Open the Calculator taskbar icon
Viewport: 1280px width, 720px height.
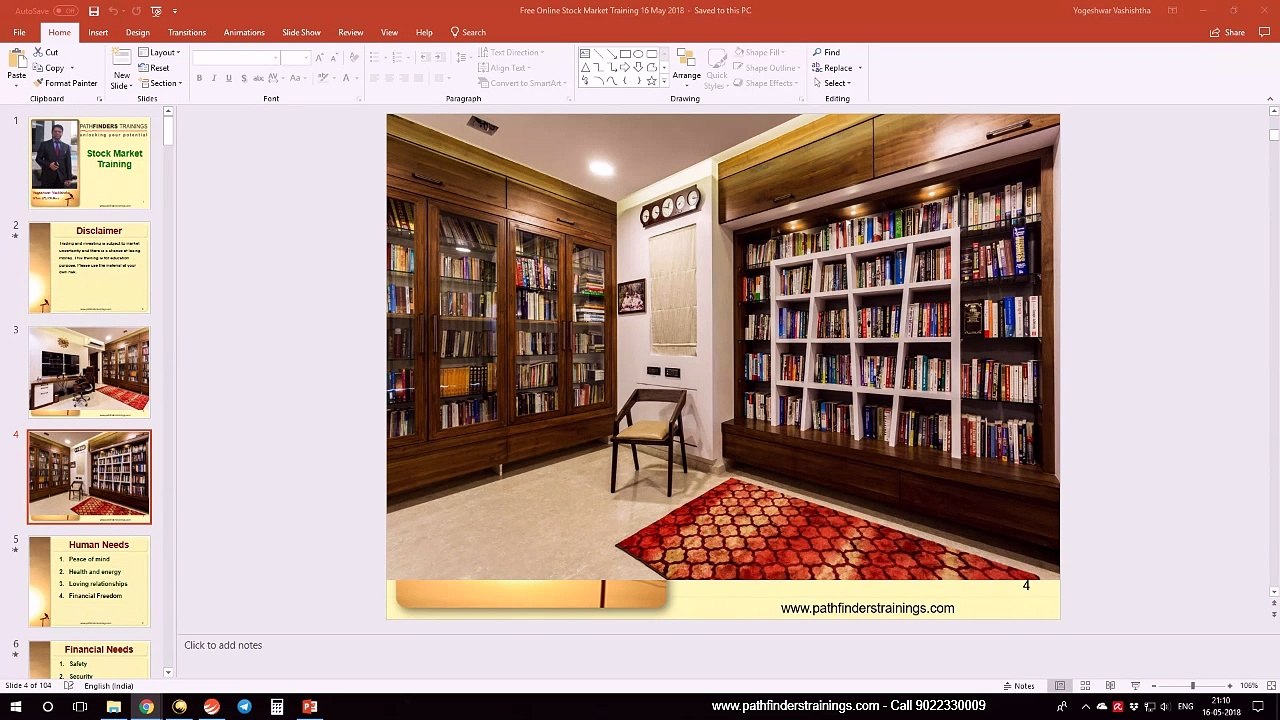coord(277,707)
